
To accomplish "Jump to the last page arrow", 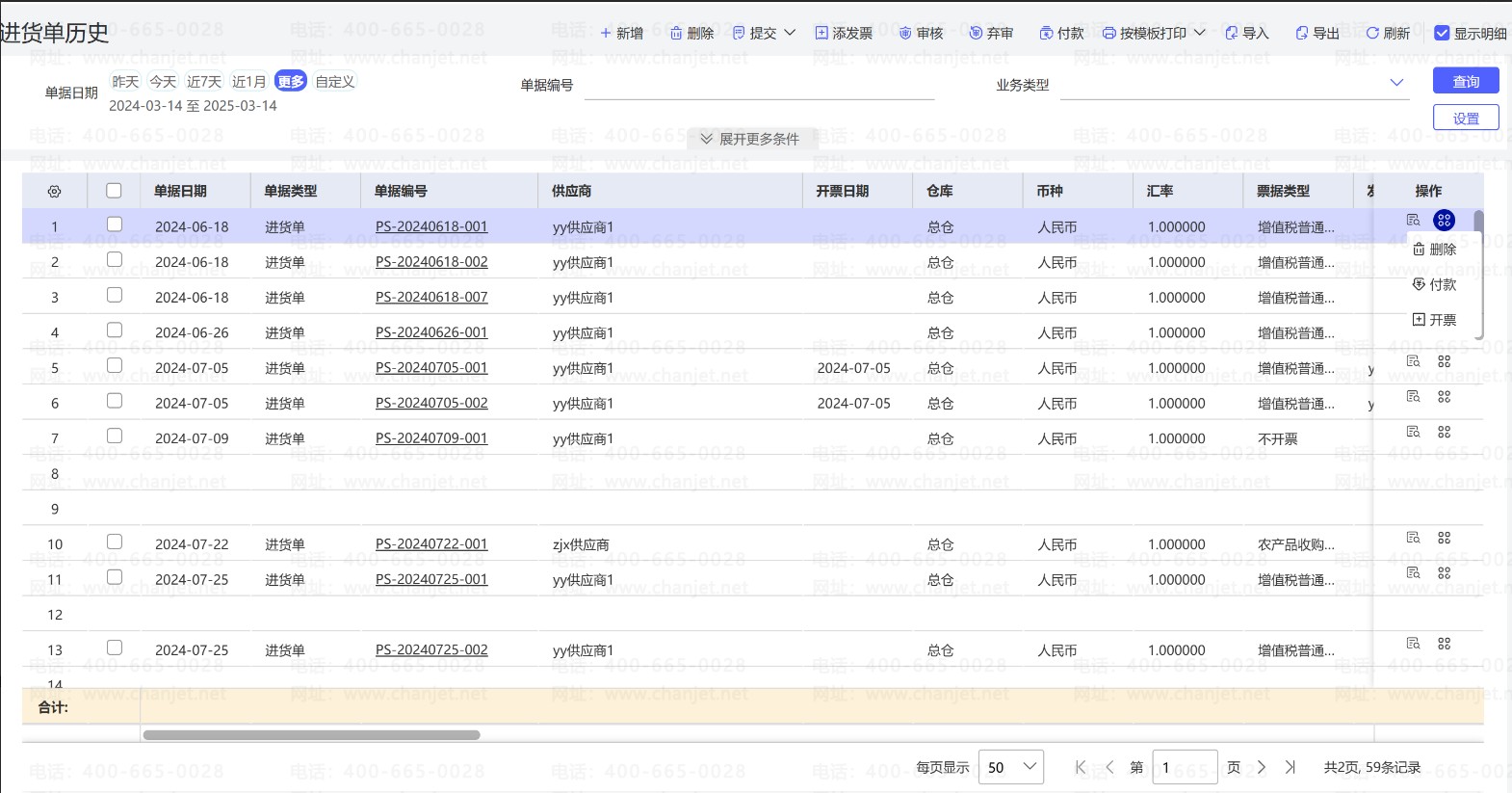I will click(1290, 767).
